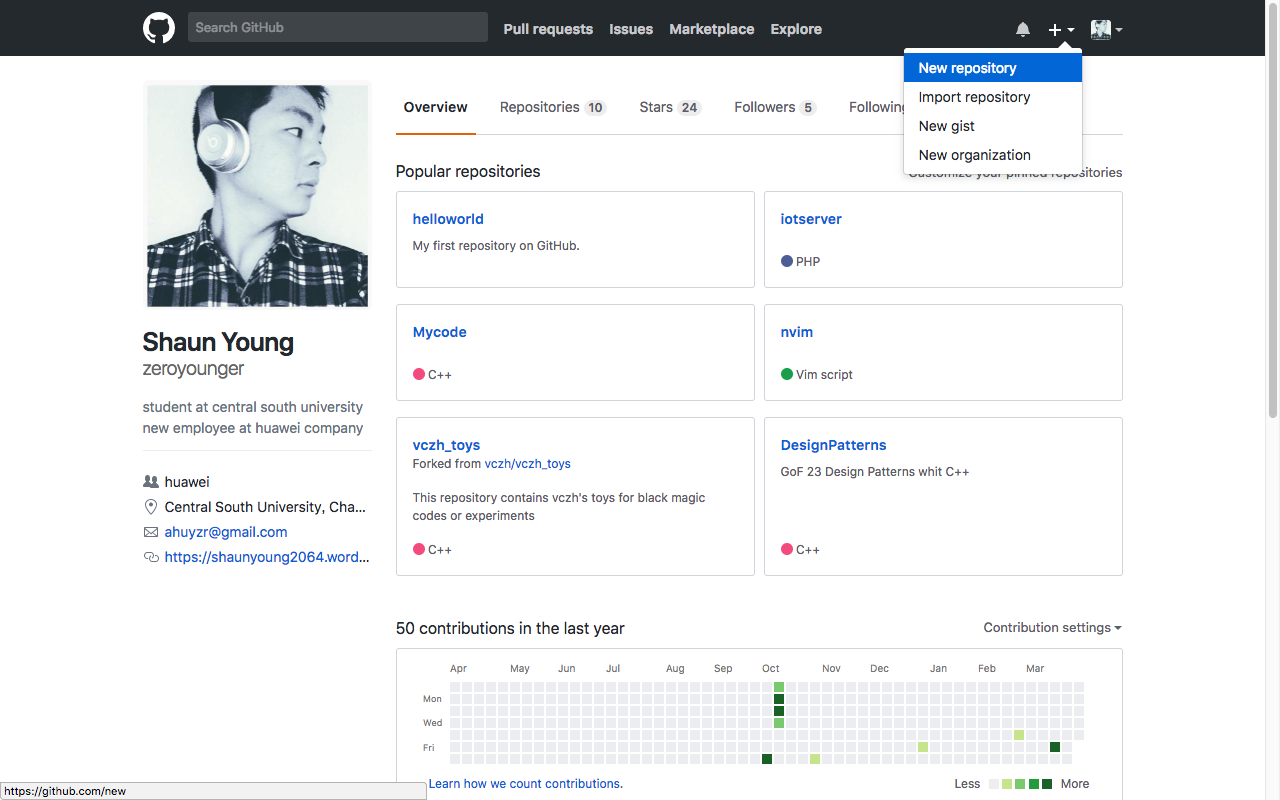
Task: Click the envelope email icon
Action: point(151,532)
